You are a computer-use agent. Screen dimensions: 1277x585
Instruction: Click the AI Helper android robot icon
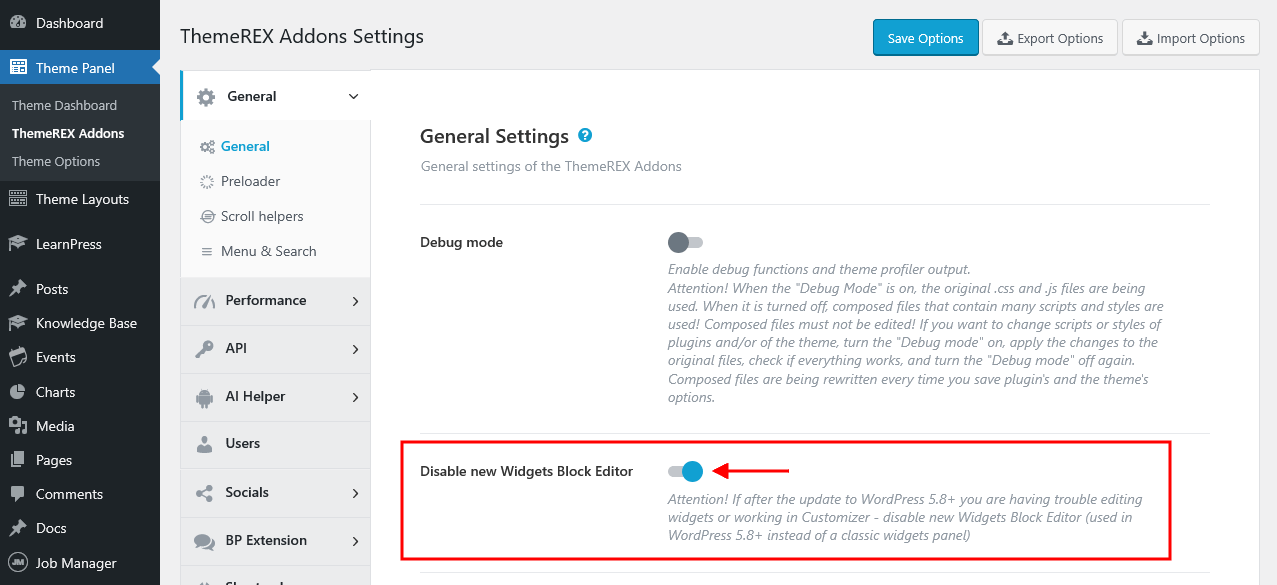click(x=205, y=397)
